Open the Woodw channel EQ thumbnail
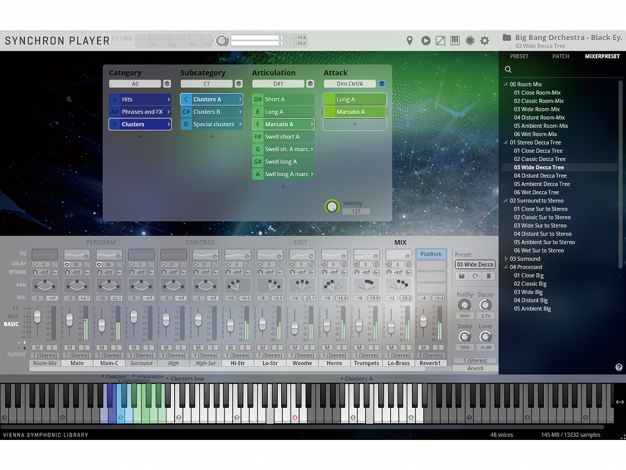 [x=302, y=255]
